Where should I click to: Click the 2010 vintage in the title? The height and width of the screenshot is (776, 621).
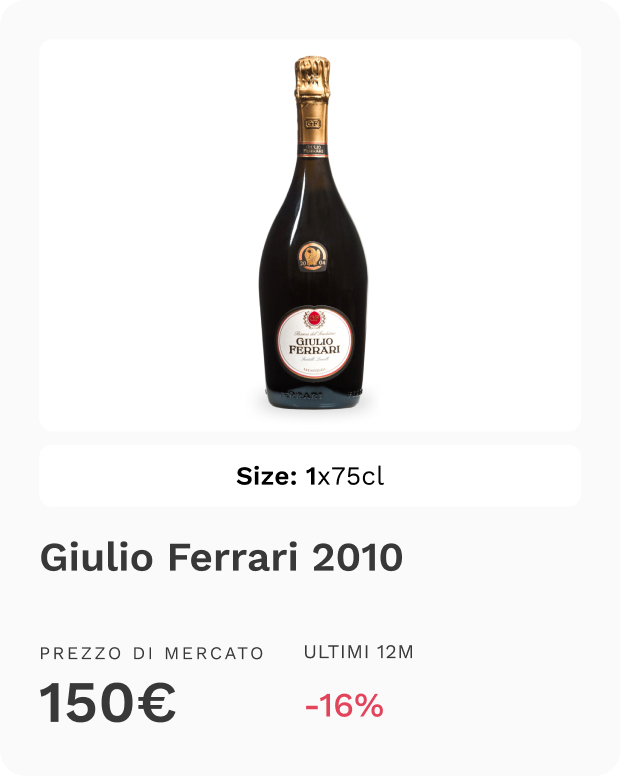point(357,557)
